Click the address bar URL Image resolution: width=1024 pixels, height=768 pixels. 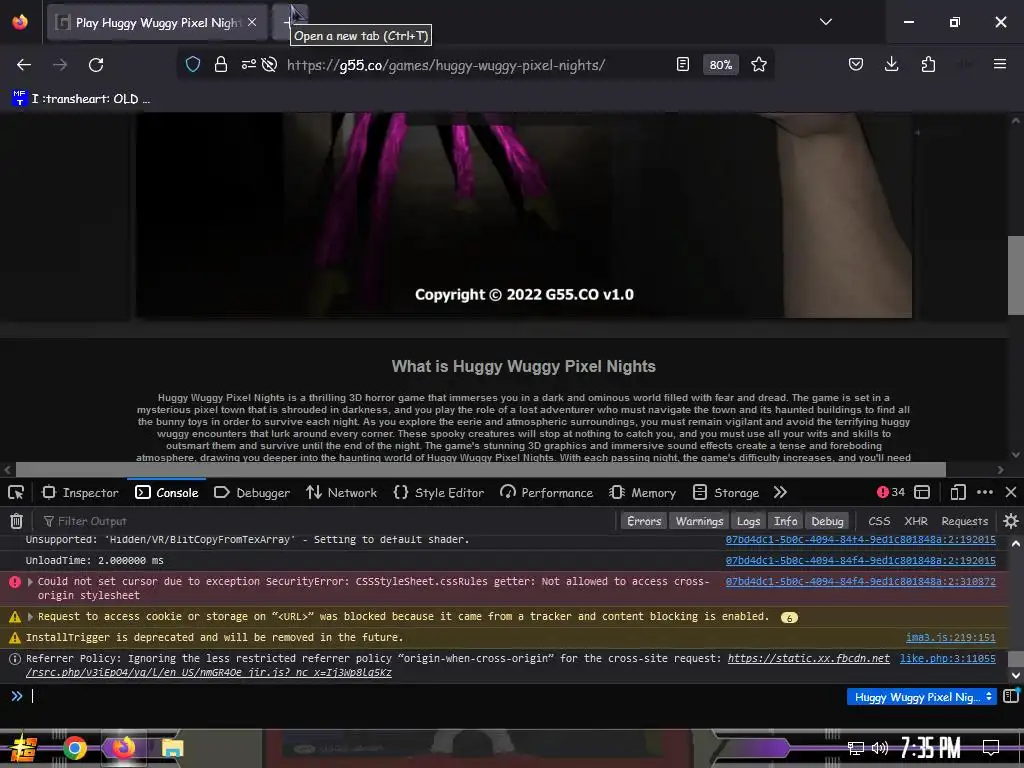coord(445,65)
